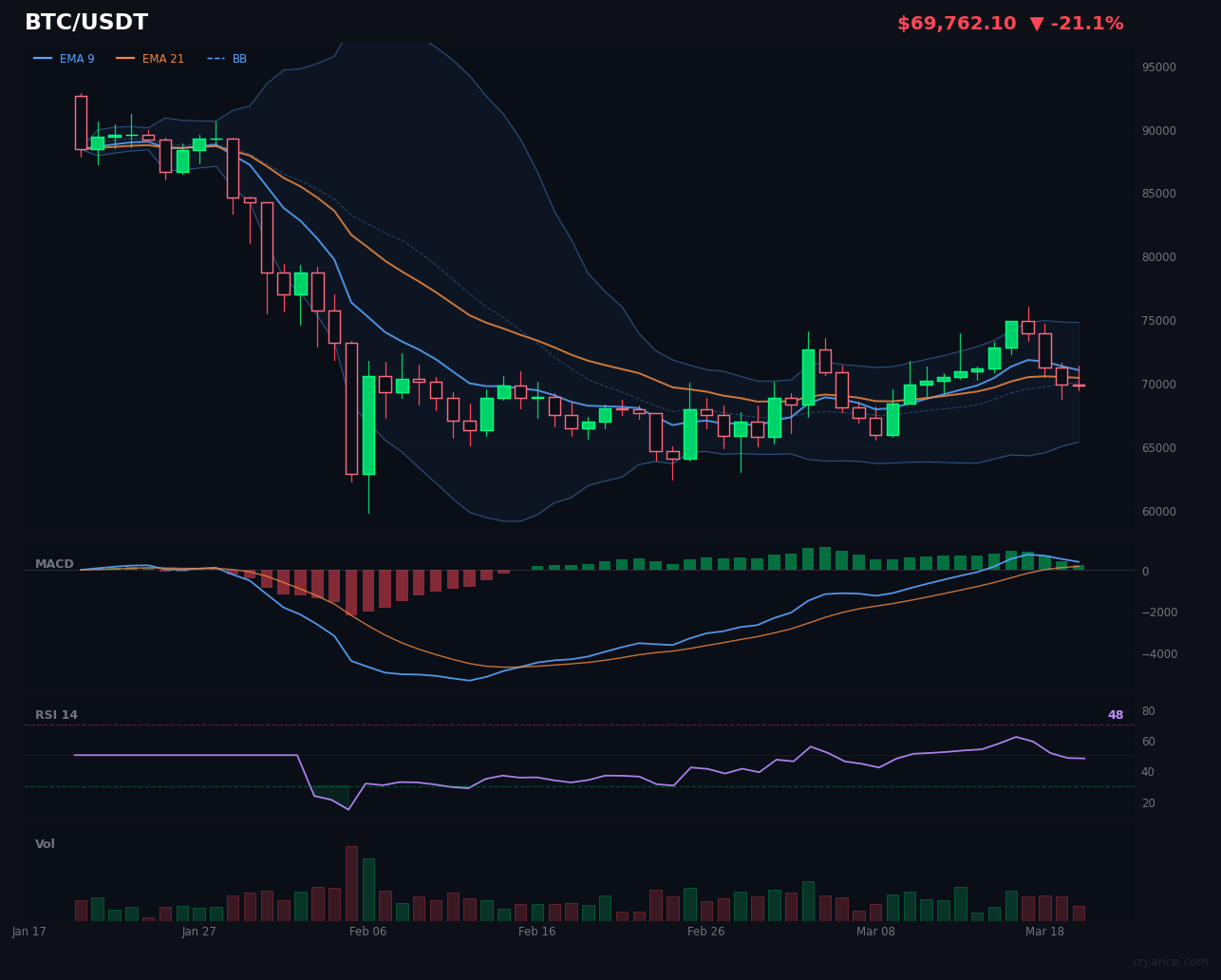Click the $69,762.10 price display
1221x980 pixels.
pyautogui.click(x=957, y=23)
